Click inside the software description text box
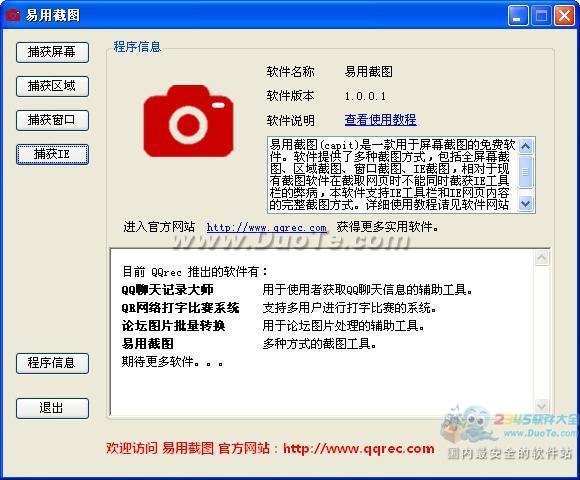Image resolution: width=580 pixels, height=480 pixels. (393, 175)
